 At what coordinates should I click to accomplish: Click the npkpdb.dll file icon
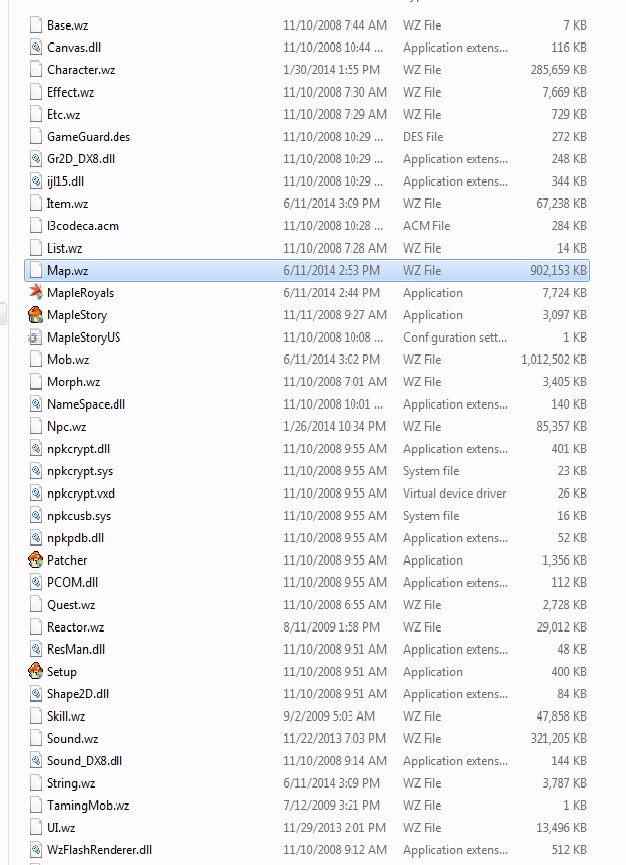pos(35,537)
